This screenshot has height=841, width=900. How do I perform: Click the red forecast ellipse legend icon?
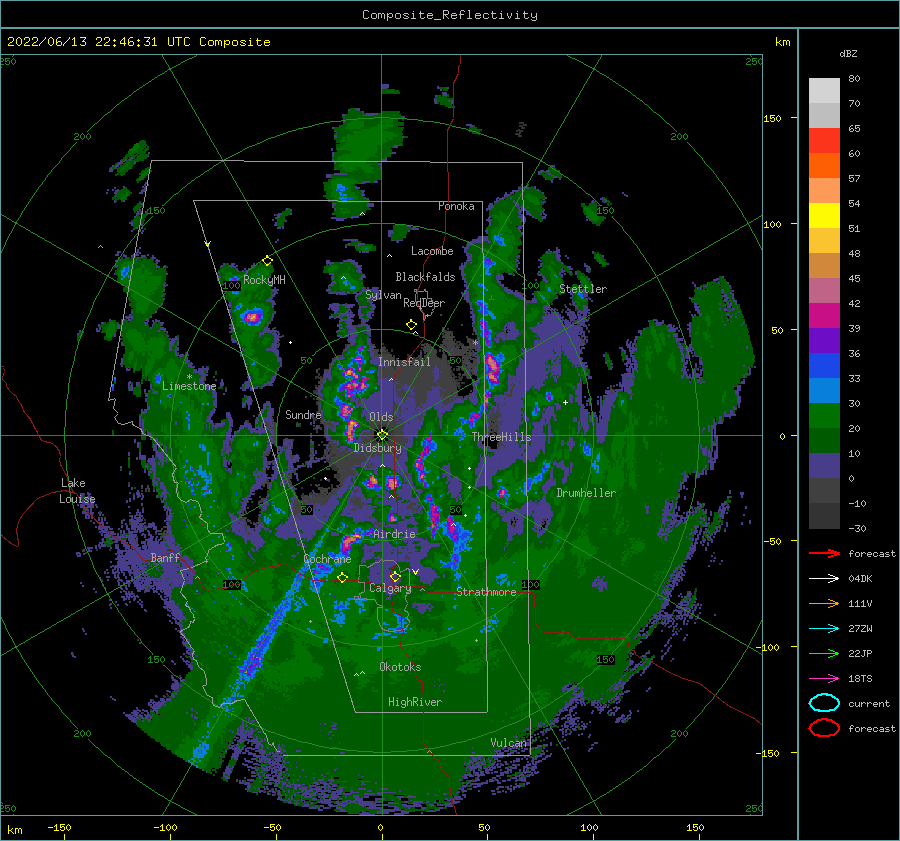click(x=824, y=728)
